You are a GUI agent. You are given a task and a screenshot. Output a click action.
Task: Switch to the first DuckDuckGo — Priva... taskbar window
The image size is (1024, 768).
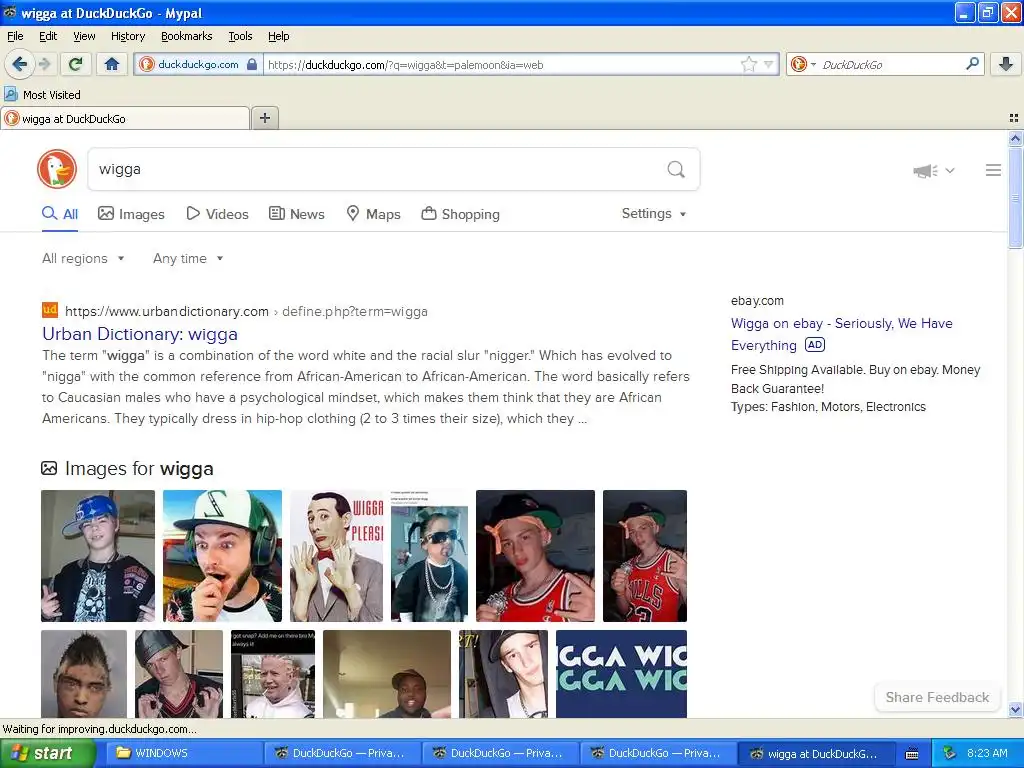click(x=343, y=753)
